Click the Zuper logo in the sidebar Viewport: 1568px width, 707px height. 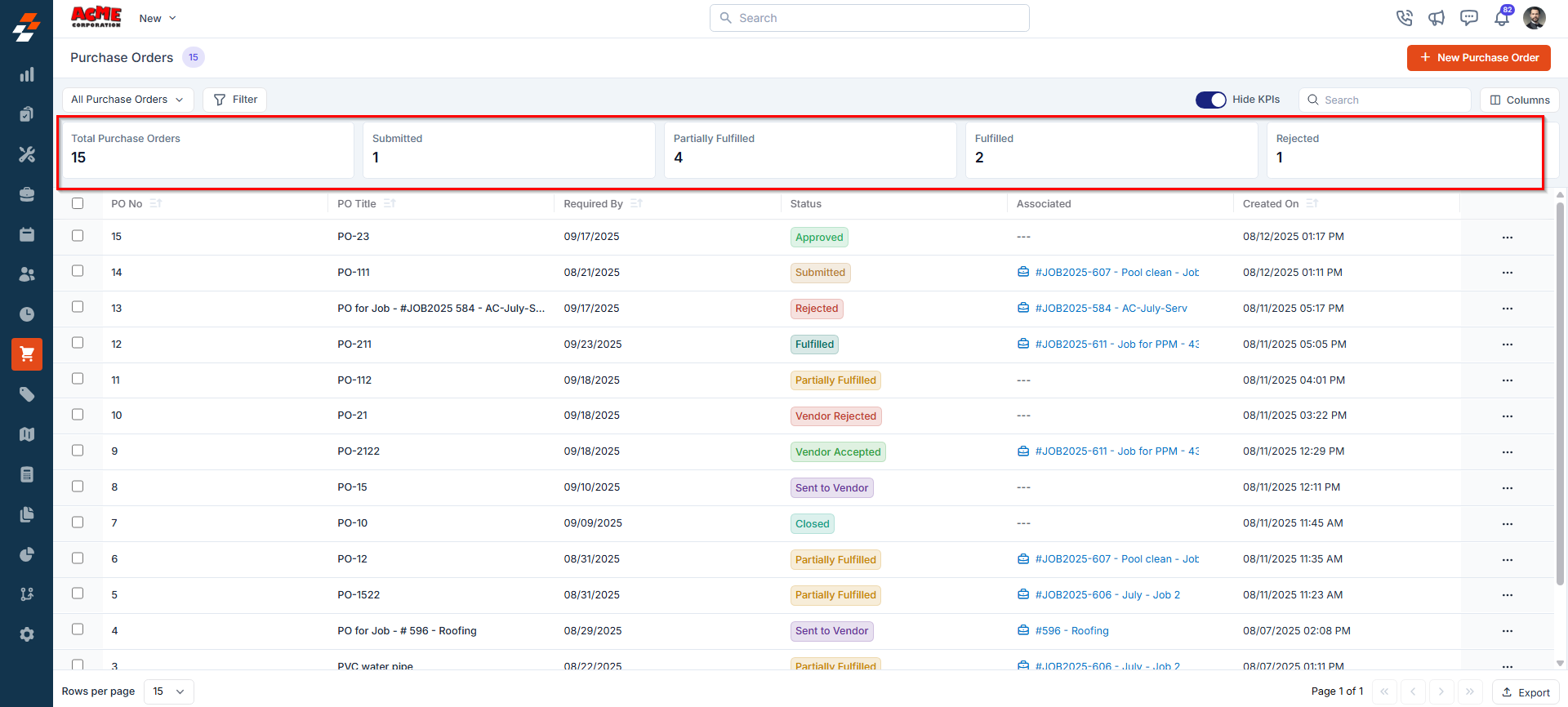(x=27, y=27)
